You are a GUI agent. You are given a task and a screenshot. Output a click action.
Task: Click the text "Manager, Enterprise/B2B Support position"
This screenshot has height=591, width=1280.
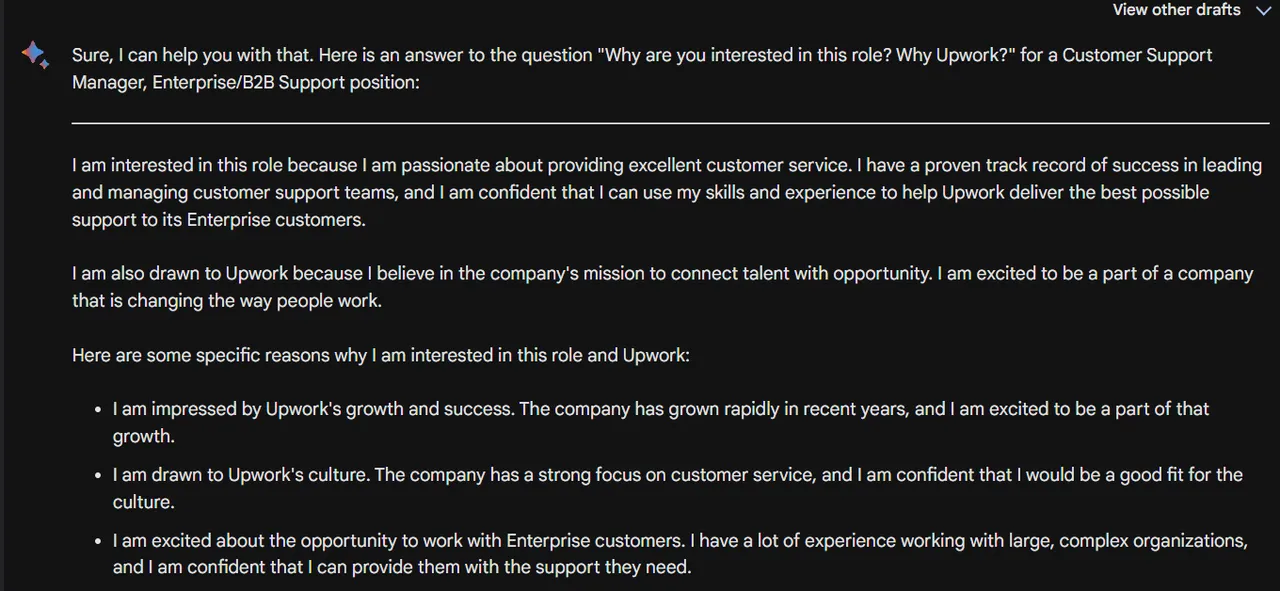pyautogui.click(x=243, y=82)
